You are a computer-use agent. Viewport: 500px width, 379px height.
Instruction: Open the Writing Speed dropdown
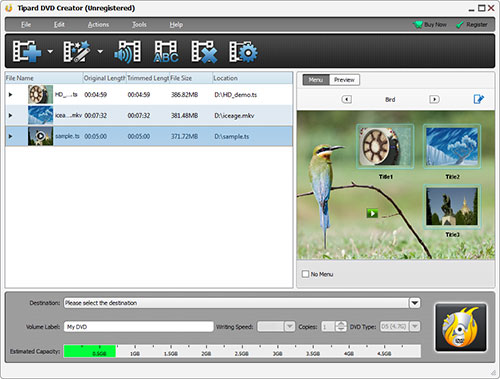click(x=290, y=326)
